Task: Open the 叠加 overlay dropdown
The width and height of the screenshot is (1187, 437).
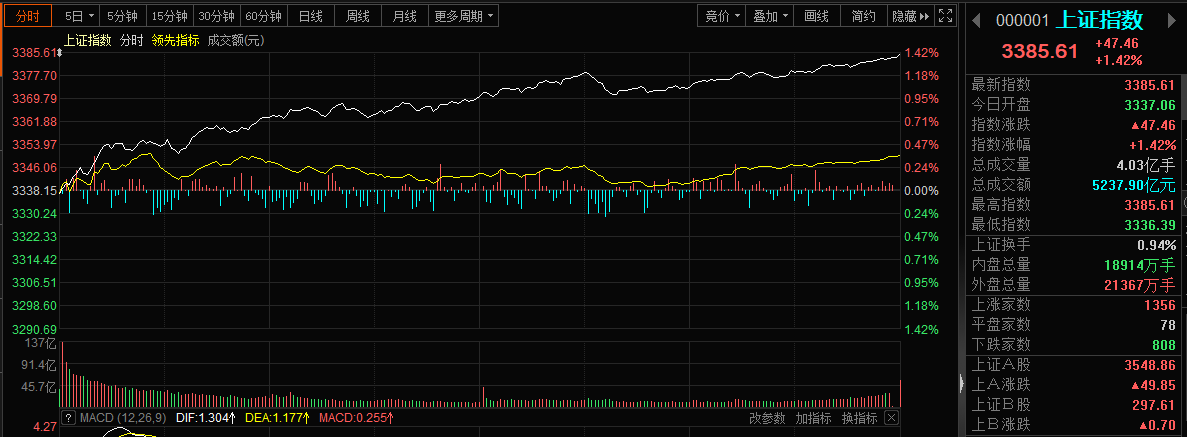Action: (771, 16)
